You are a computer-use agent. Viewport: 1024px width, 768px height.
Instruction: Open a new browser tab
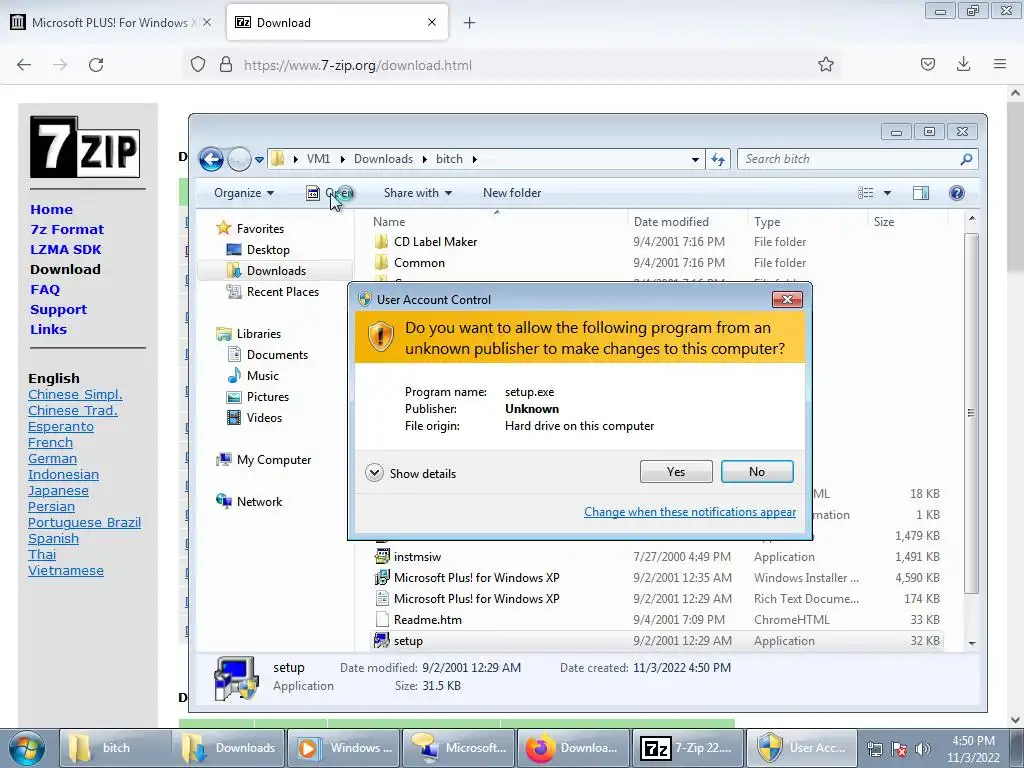[469, 23]
